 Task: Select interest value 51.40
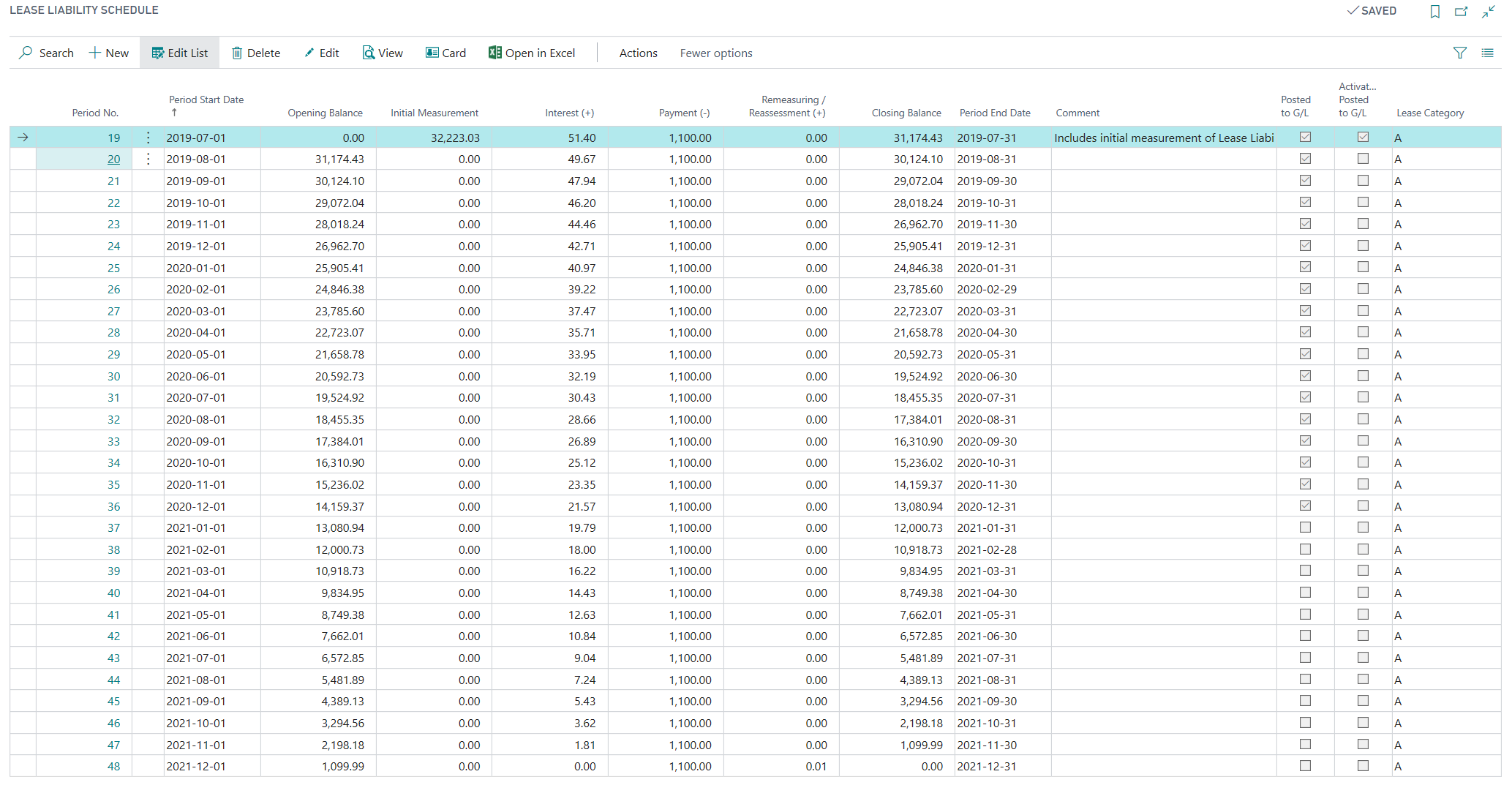point(582,138)
